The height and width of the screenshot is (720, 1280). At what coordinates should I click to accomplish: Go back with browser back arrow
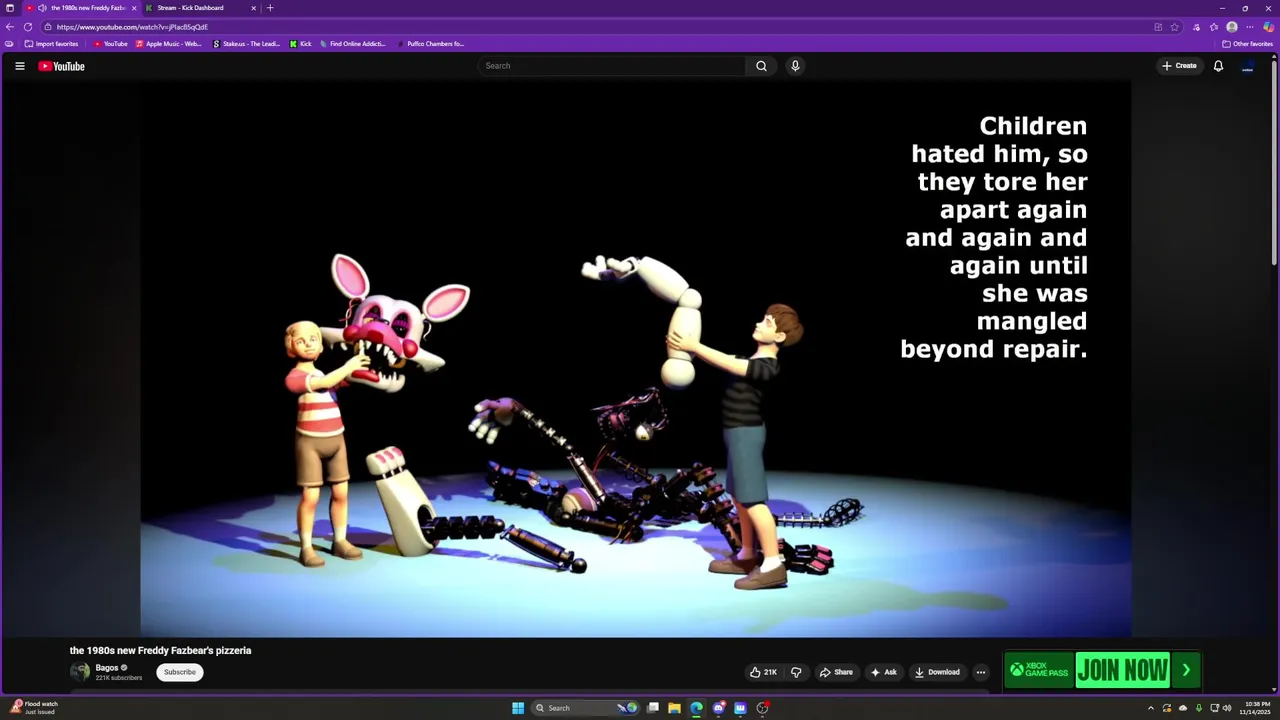click(x=10, y=27)
